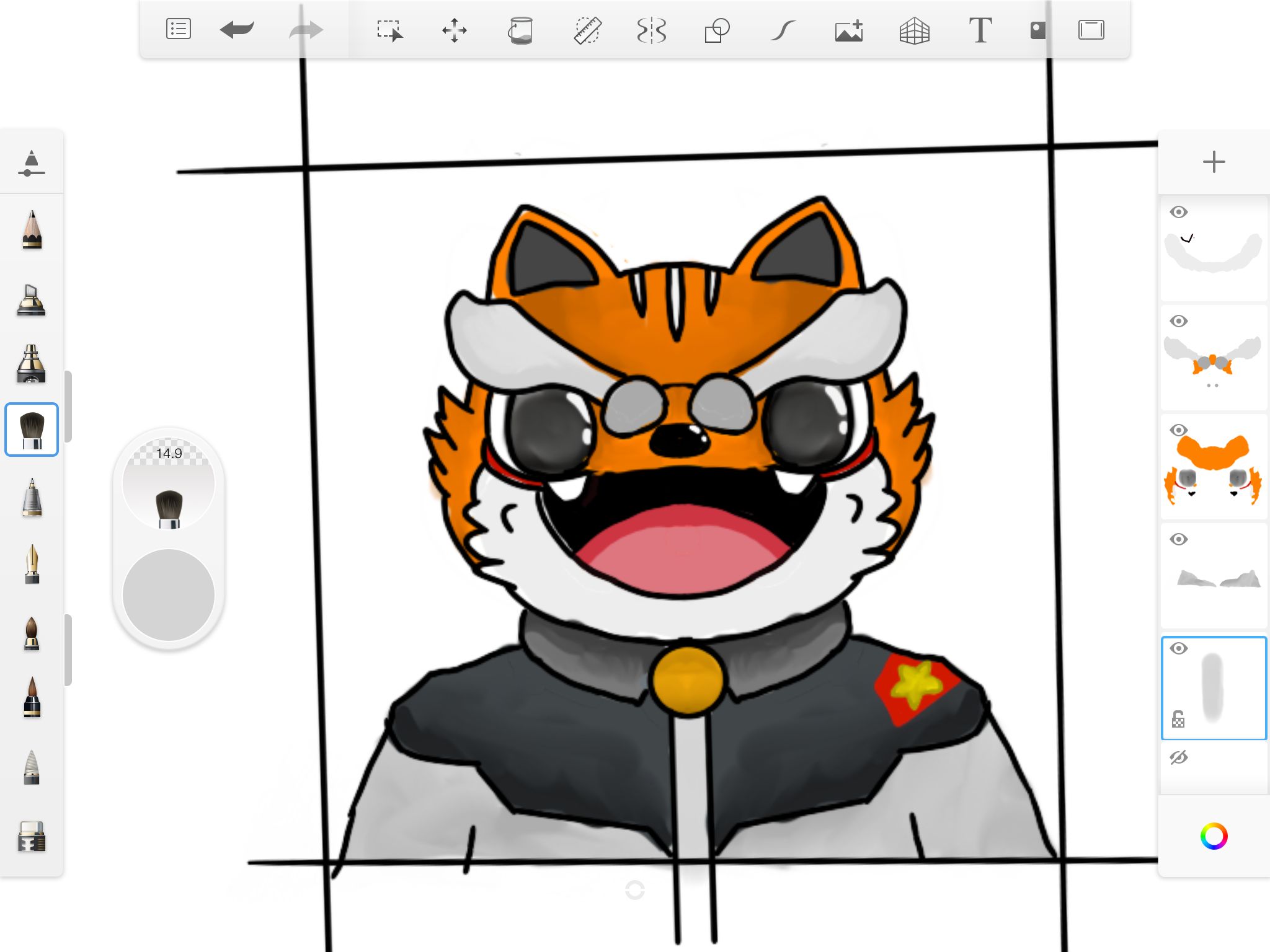The width and height of the screenshot is (1270, 952).
Task: Select the chisel marker brush
Action: [32, 300]
